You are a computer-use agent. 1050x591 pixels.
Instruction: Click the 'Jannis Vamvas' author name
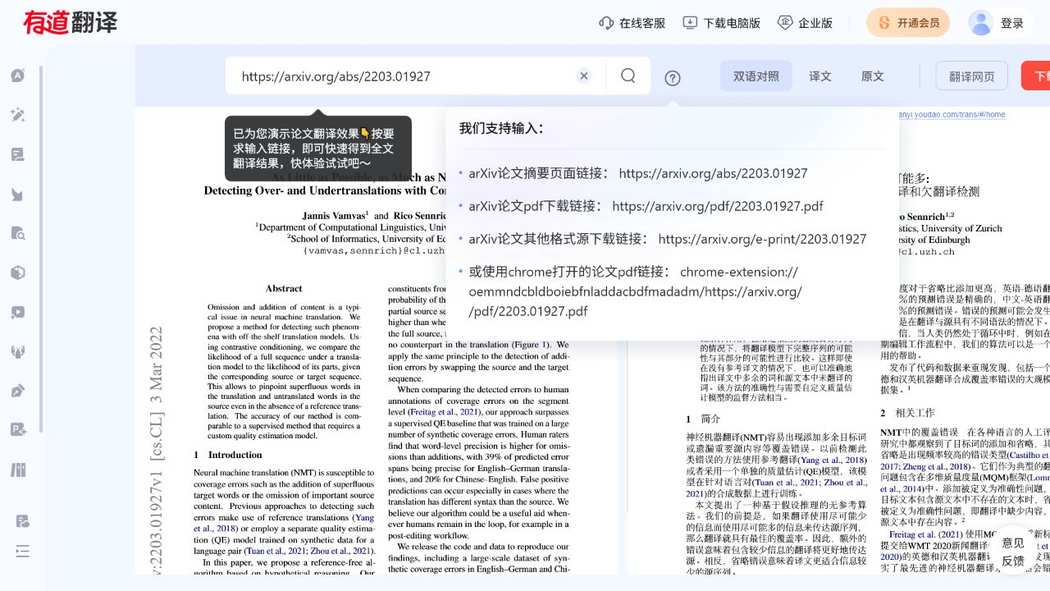(x=333, y=216)
